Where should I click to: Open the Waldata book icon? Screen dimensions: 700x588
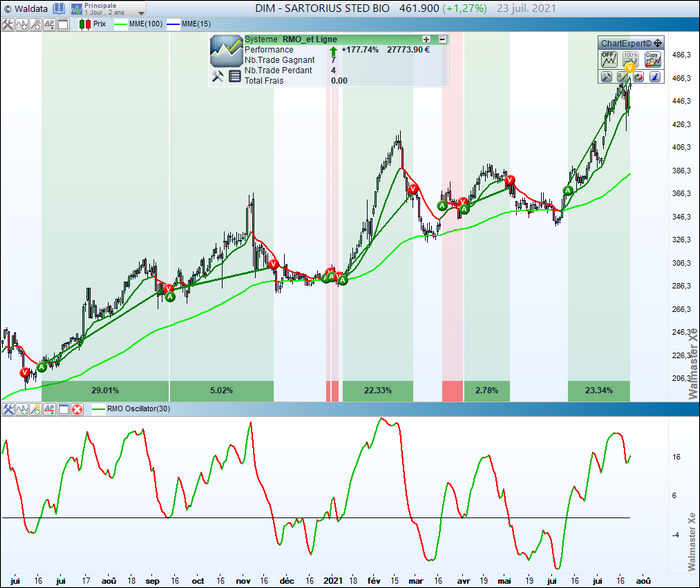(x=58, y=8)
